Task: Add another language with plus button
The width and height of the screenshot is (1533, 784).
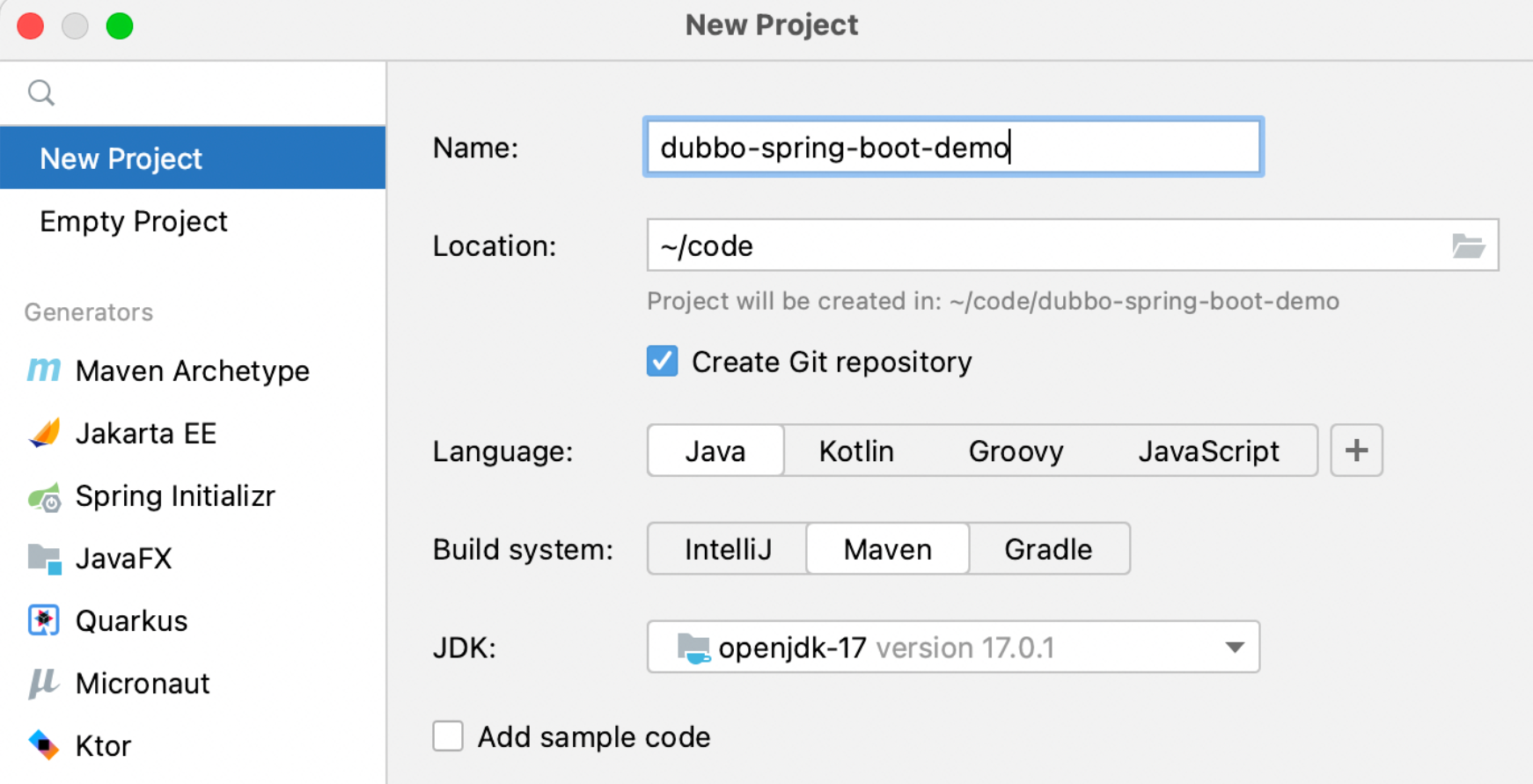Action: [x=1356, y=451]
